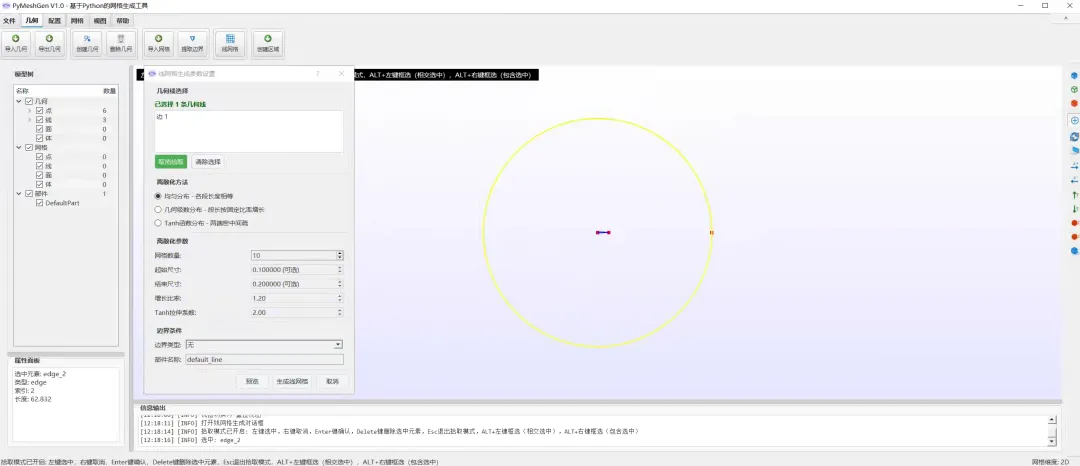Select the 几何级数分布 radio button
Viewport: 1080px width, 466px height.
tap(158, 209)
